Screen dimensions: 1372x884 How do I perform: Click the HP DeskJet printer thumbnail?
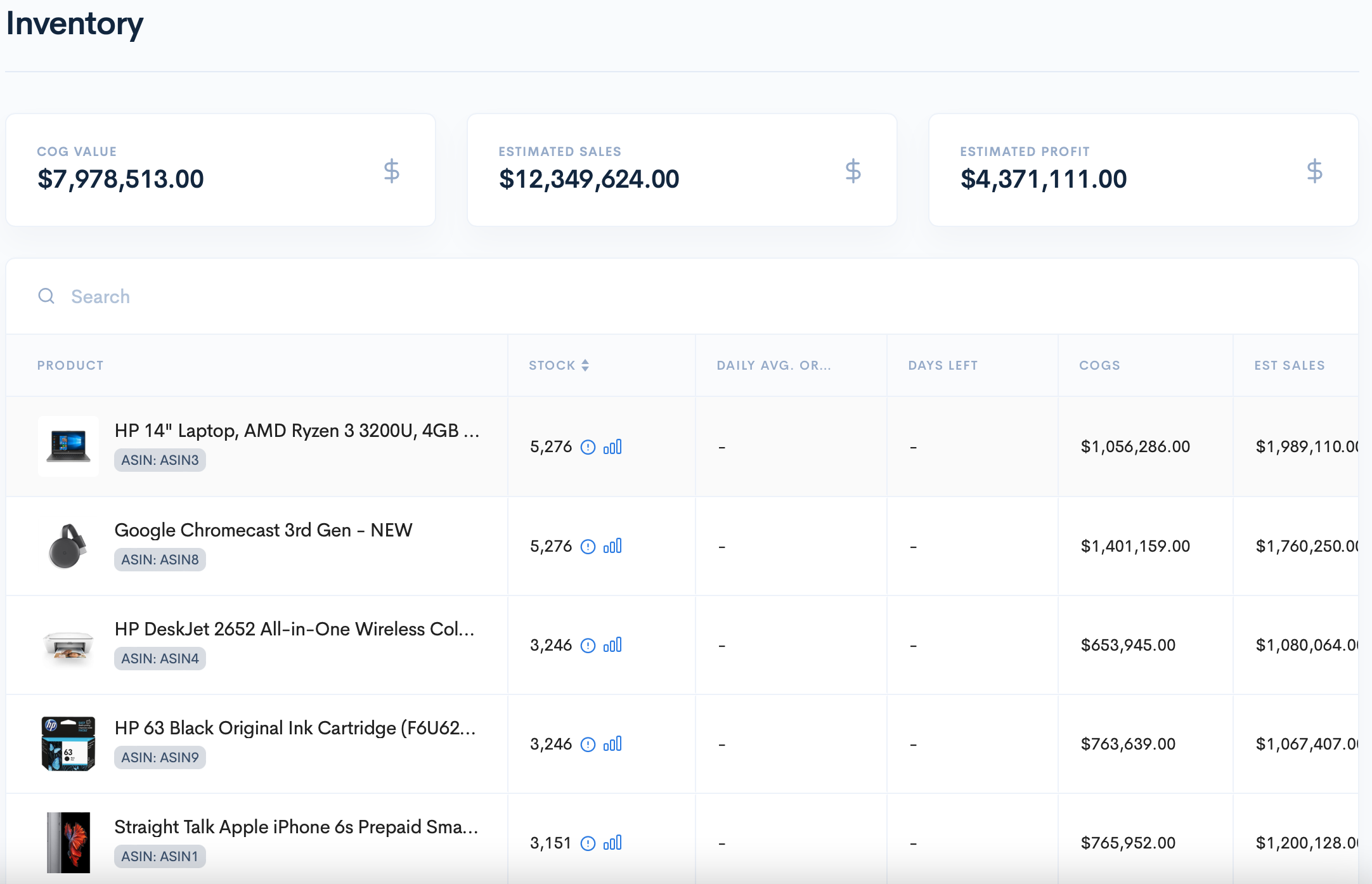coord(68,645)
